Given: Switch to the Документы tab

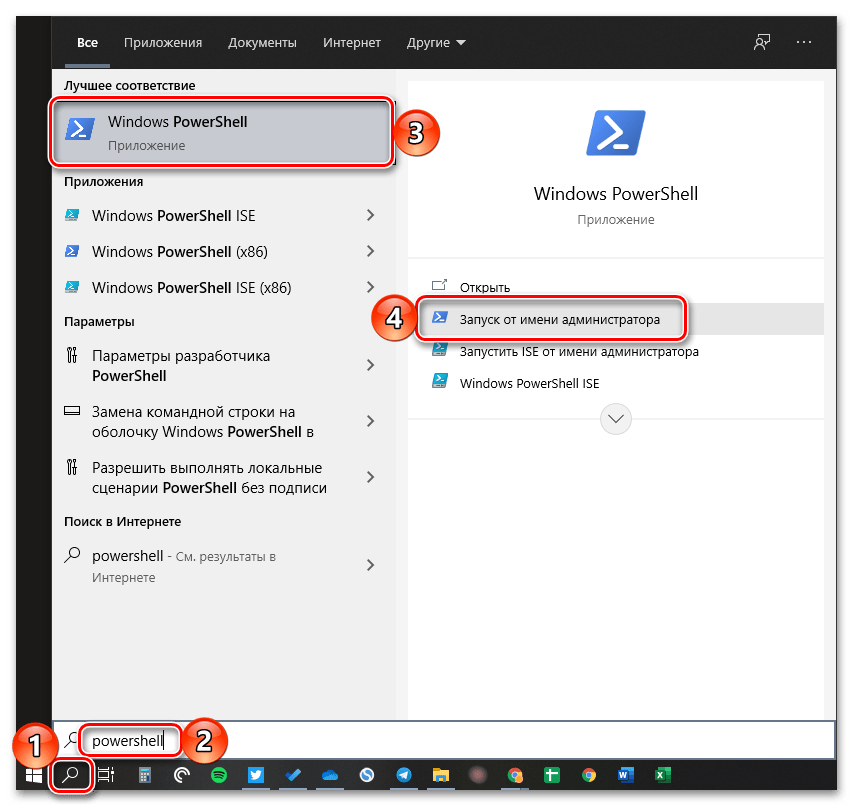Looking at the screenshot, I should point(262,43).
